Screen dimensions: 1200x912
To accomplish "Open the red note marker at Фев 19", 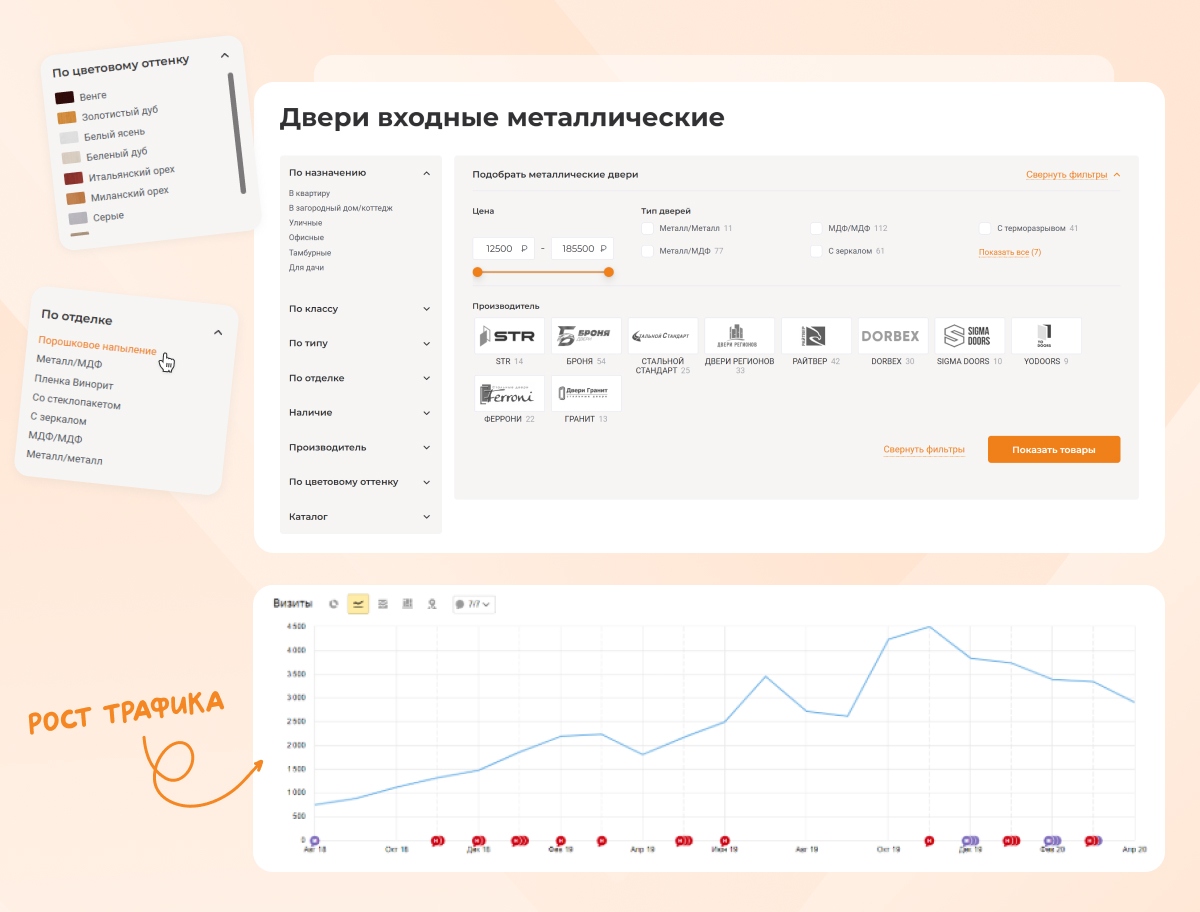I will coord(561,841).
